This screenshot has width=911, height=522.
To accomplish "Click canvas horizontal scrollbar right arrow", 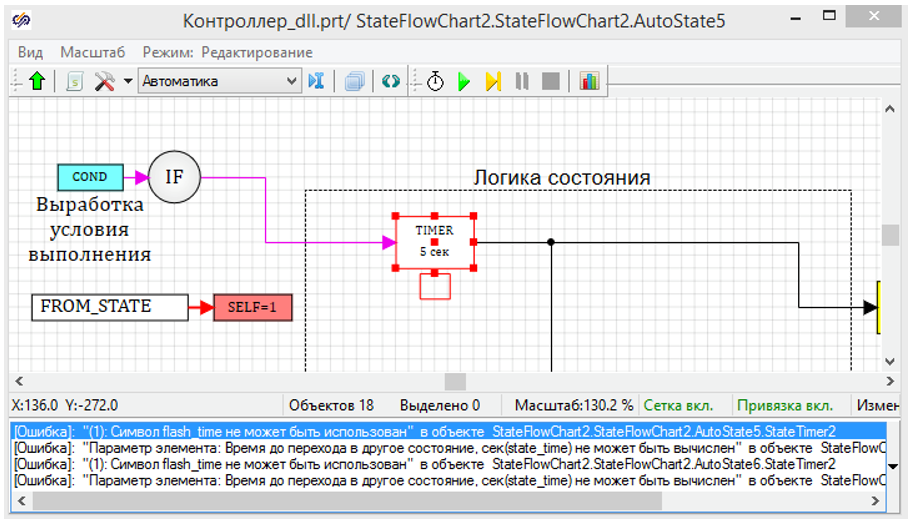I will [x=890, y=381].
